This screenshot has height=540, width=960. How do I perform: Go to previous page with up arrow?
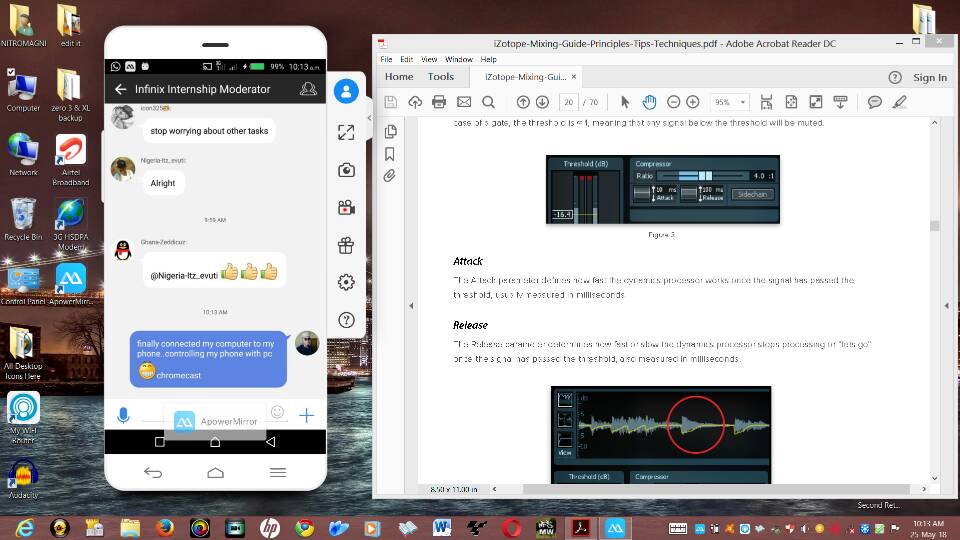(523, 102)
